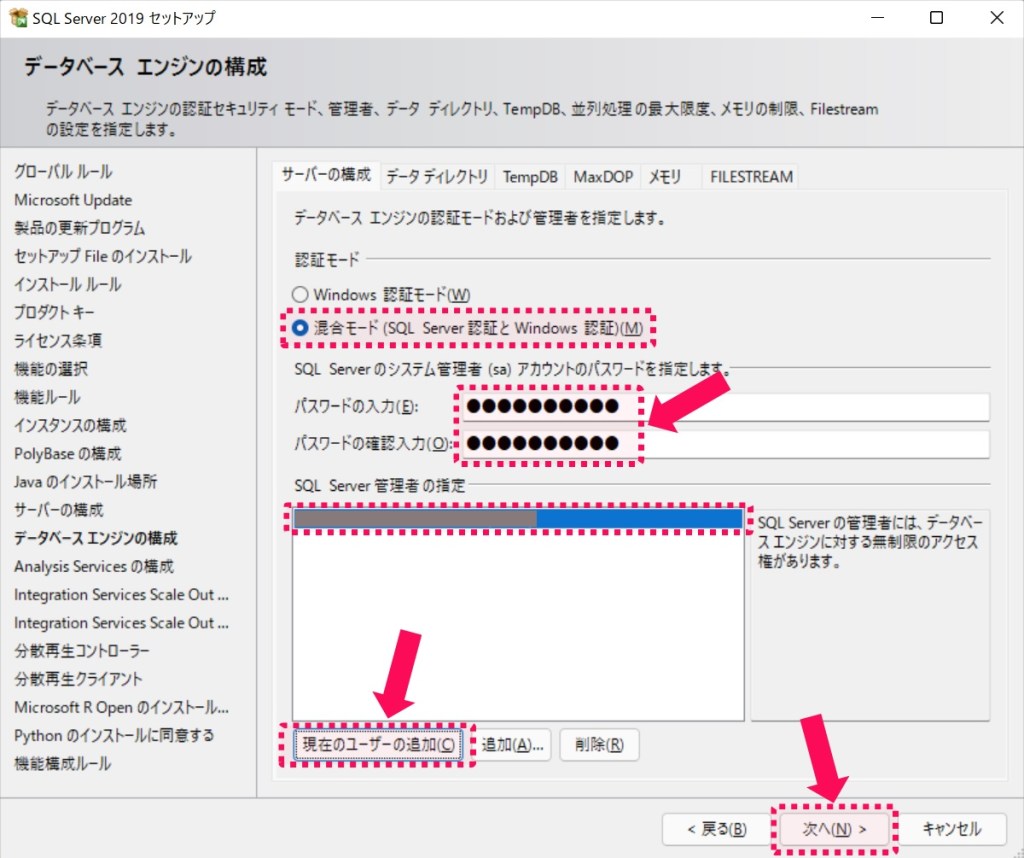Open the サーバーの構成 tab
This screenshot has width=1024, height=858.
click(x=326, y=175)
